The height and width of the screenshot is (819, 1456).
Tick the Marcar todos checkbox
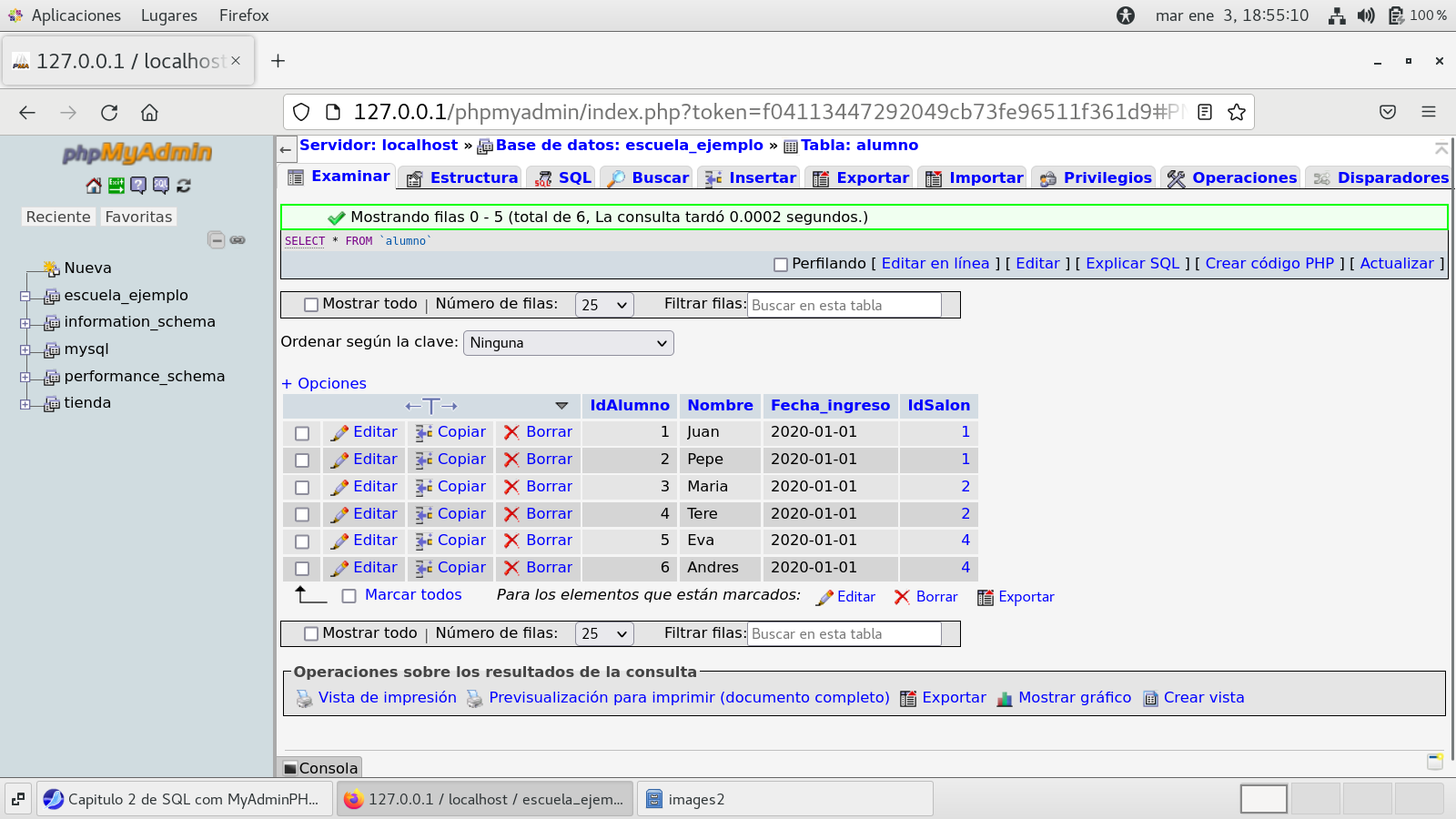coord(349,596)
